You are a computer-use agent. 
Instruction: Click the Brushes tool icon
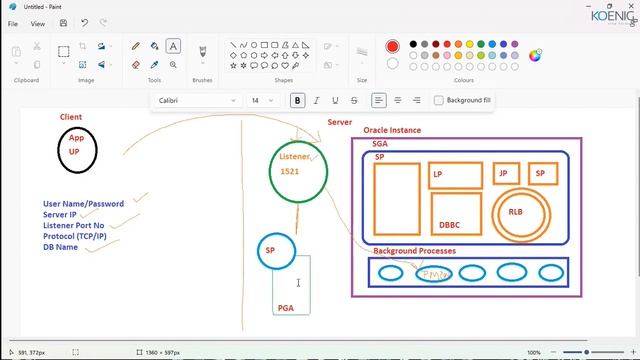(x=202, y=51)
